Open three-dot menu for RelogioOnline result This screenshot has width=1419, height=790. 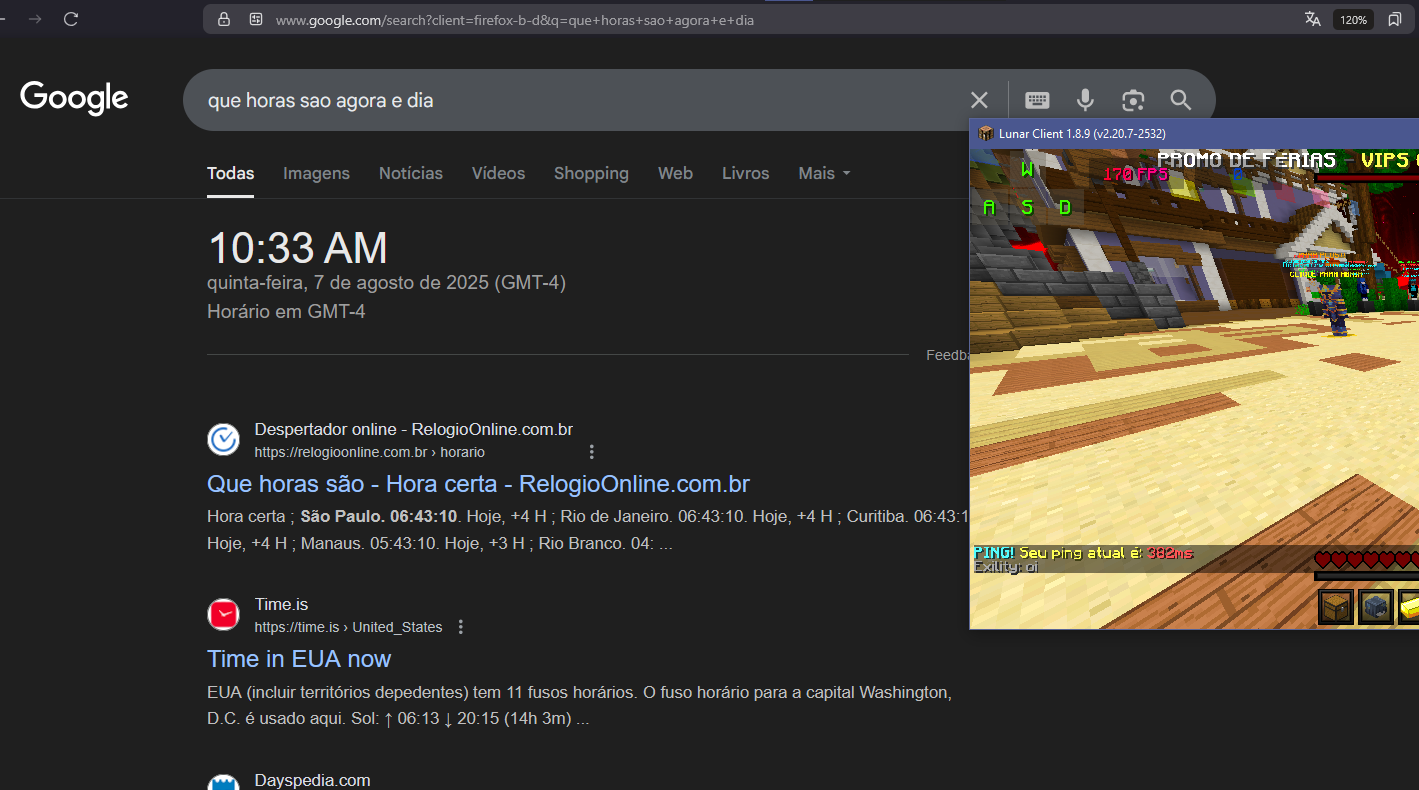pyautogui.click(x=591, y=452)
